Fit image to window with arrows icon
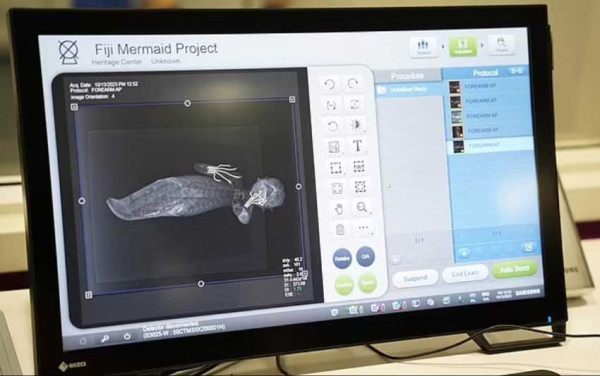 pyautogui.click(x=337, y=189)
